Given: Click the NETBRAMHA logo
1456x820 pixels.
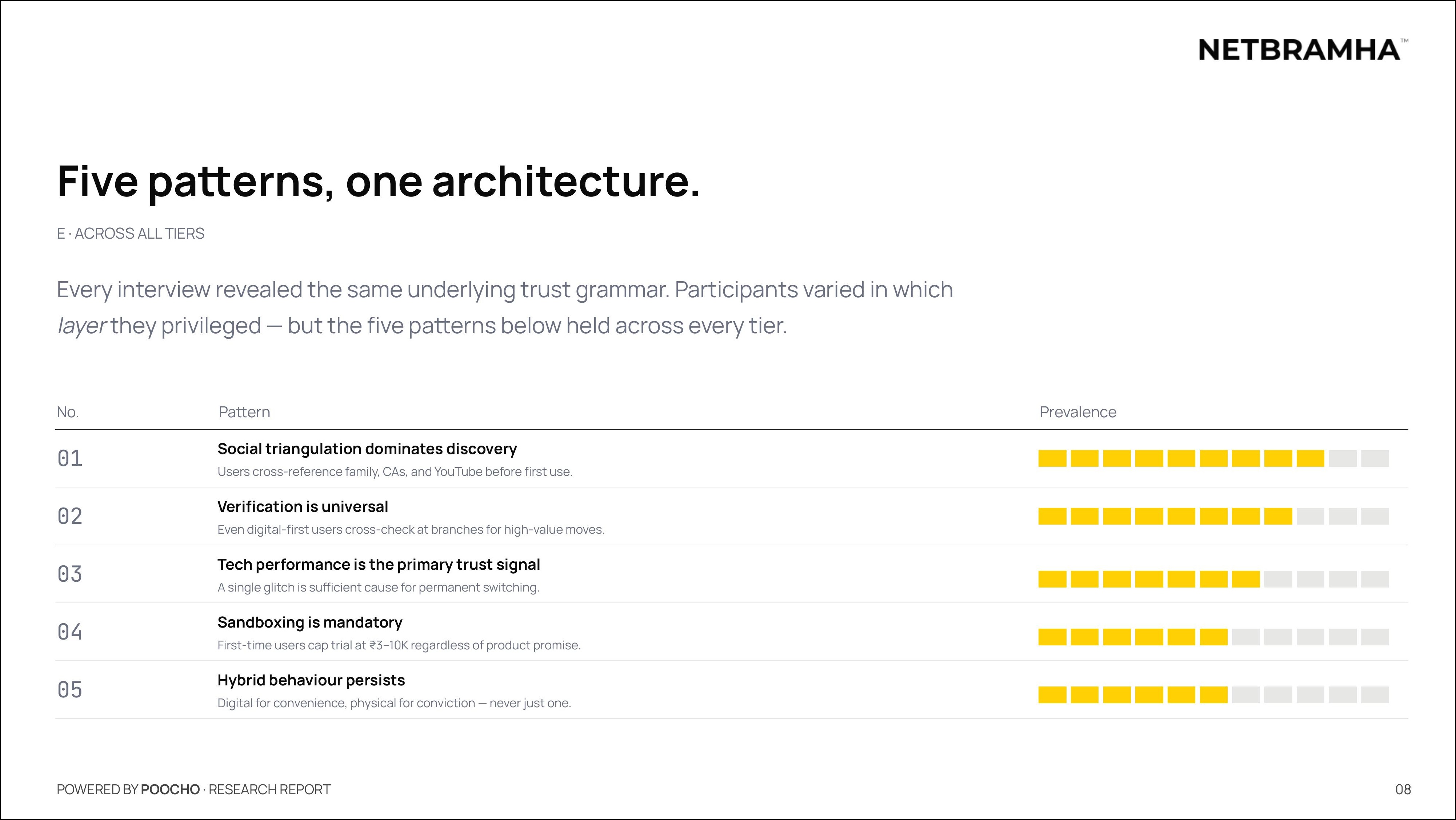Looking at the screenshot, I should (1303, 50).
